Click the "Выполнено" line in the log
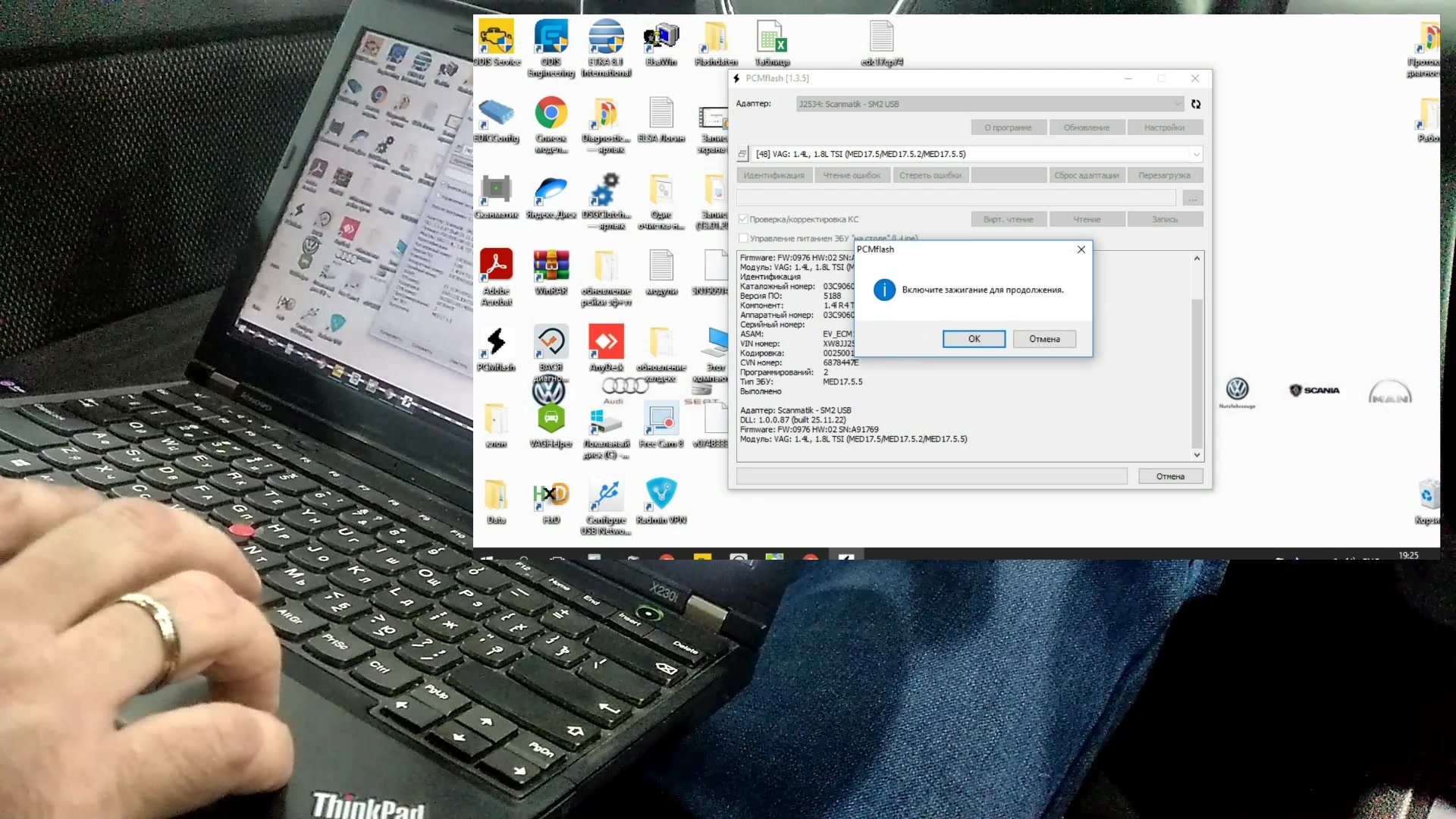Screen dimensions: 1456x819 (761, 392)
